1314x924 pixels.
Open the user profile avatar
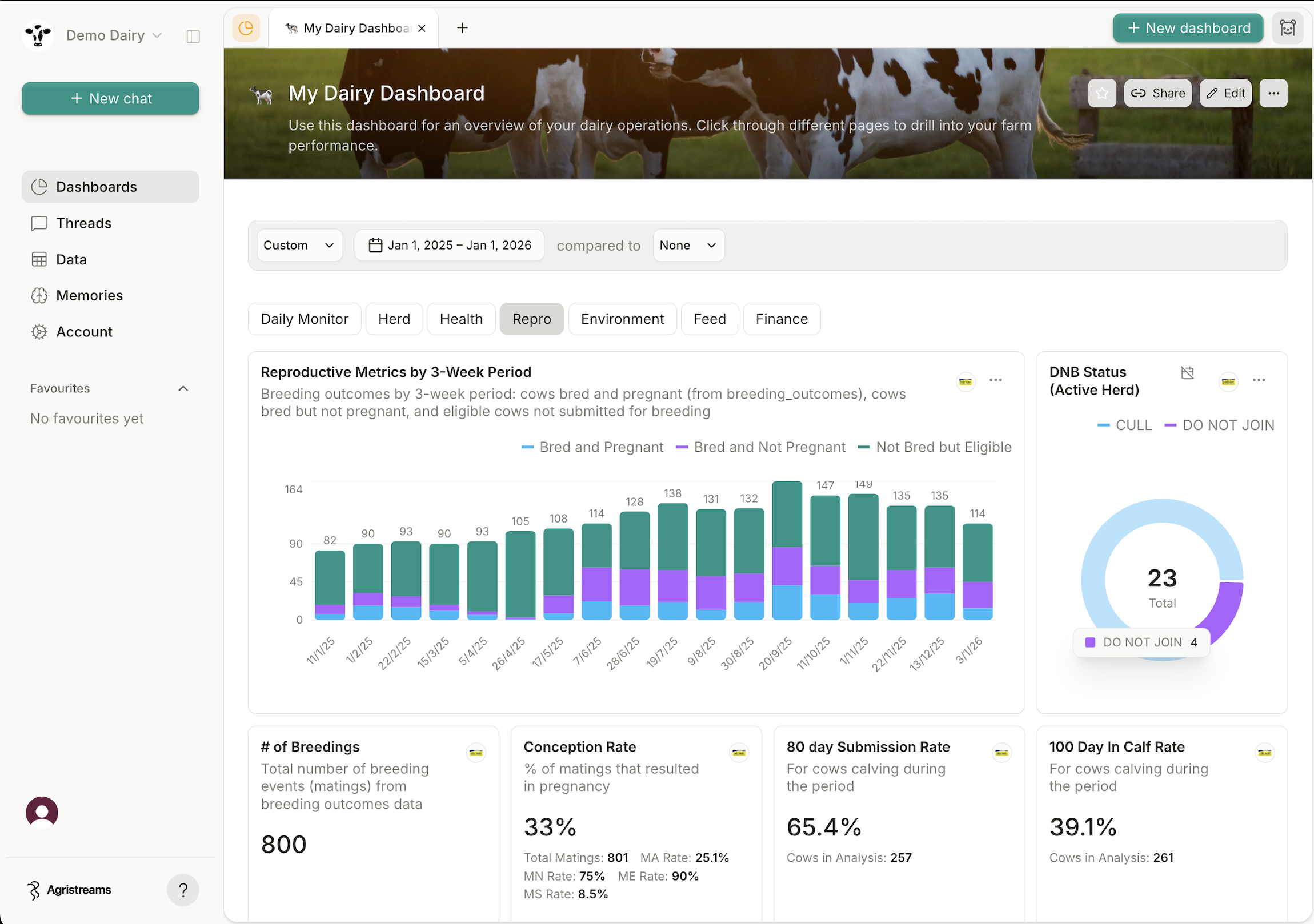click(42, 813)
